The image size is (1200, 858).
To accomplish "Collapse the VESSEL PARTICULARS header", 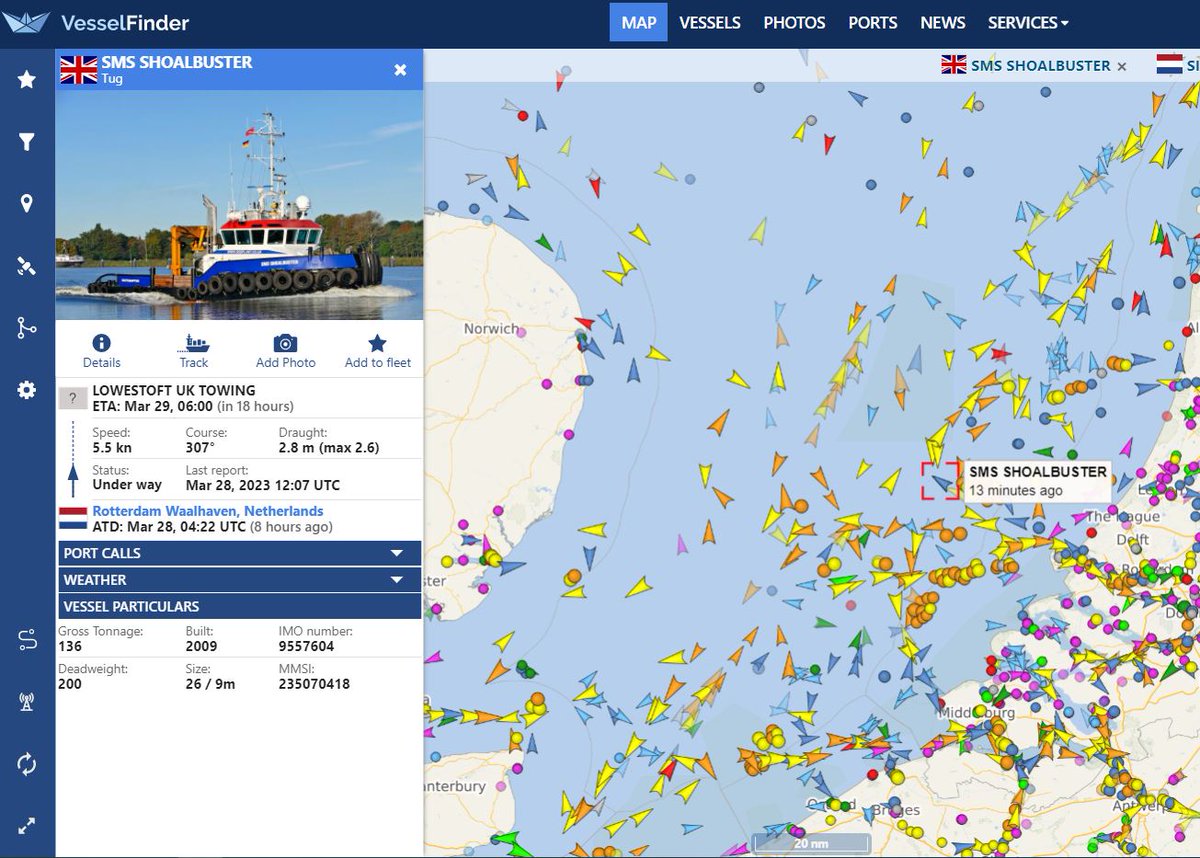I will tap(240, 606).
